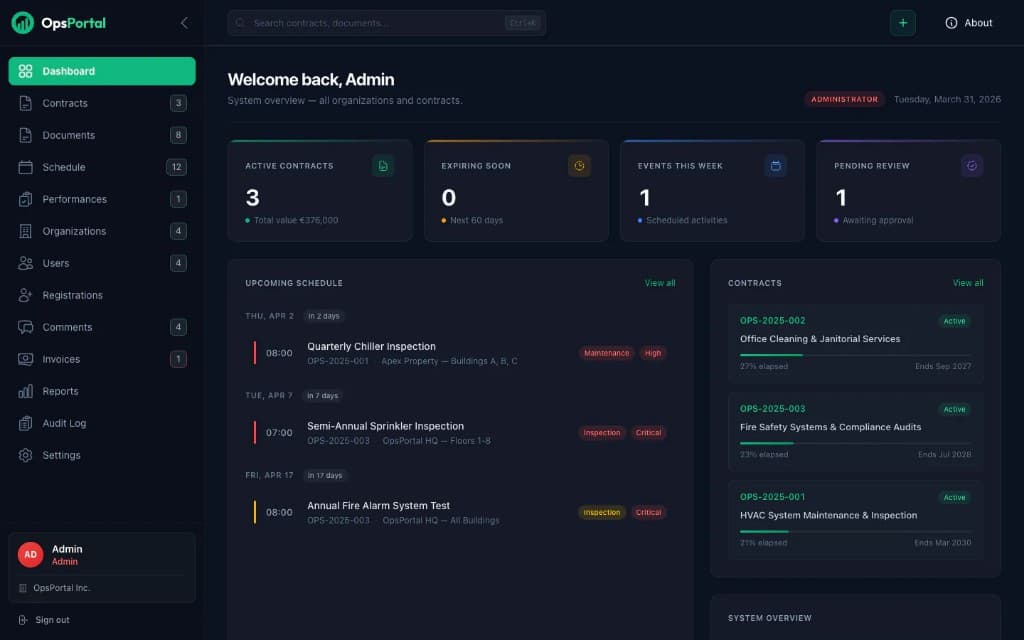Click the 'Next 60 days' text
This screenshot has height=640, width=1024.
point(476,220)
